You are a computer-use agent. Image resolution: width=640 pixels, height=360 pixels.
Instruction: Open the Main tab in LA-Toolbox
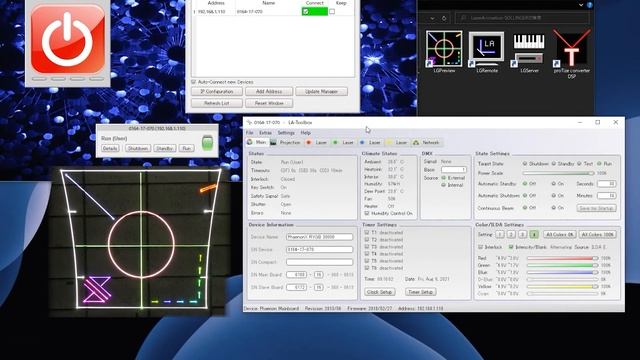257,142
